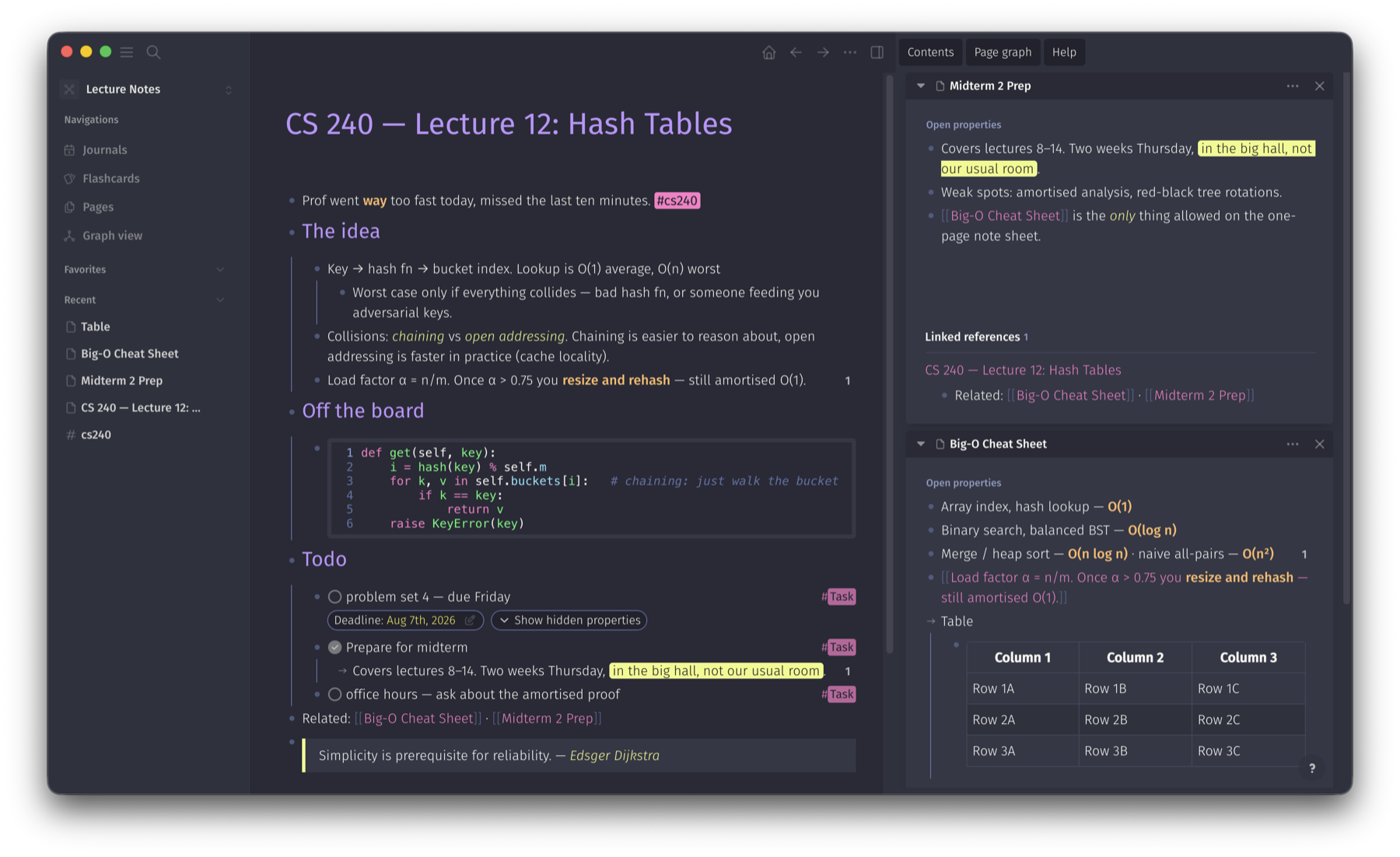Viewport: 1400px width, 857px height.
Task: Collapse the Recent section
Action: click(220, 300)
